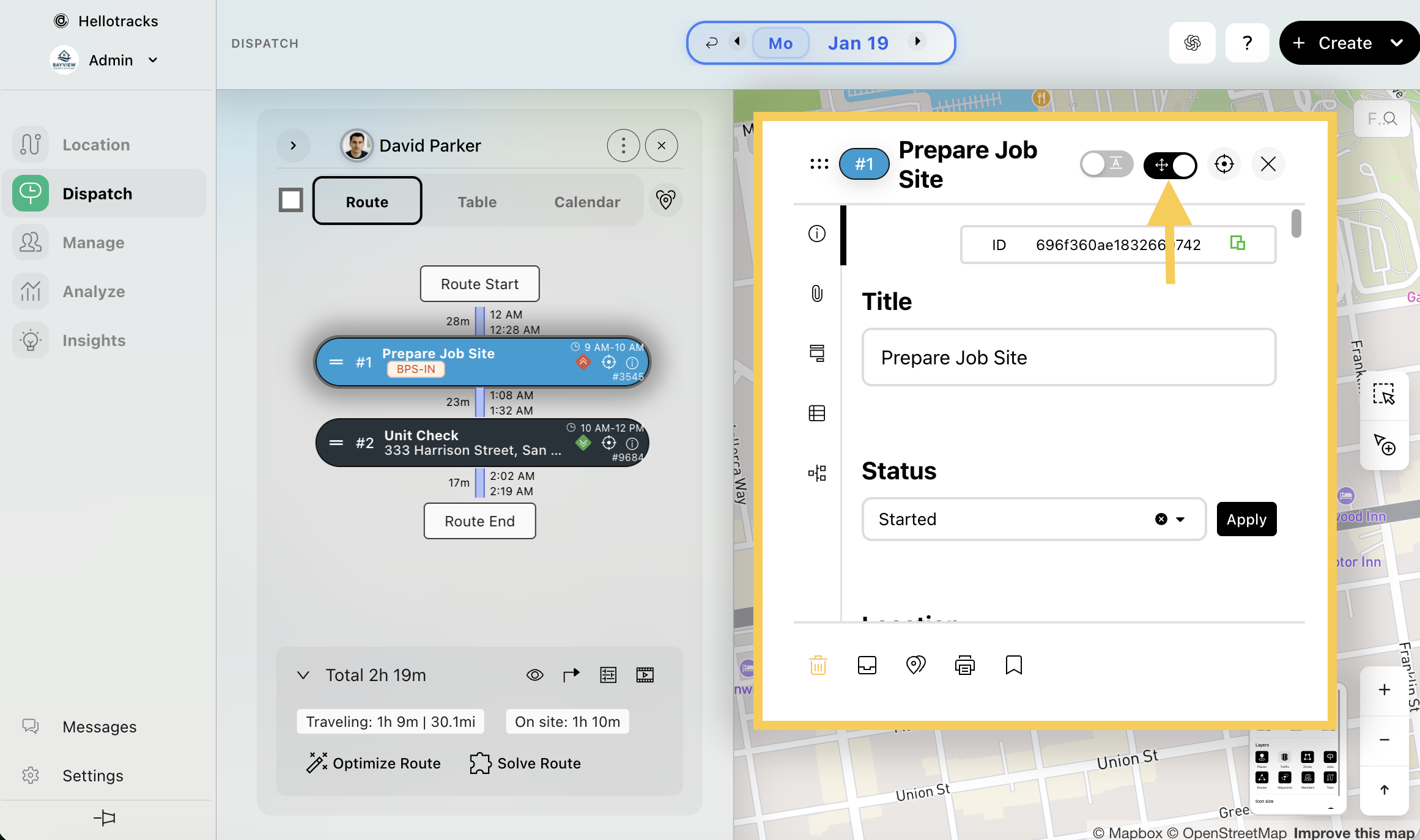Click Optimize Route
This screenshot has height=840, width=1420.
pos(374,763)
